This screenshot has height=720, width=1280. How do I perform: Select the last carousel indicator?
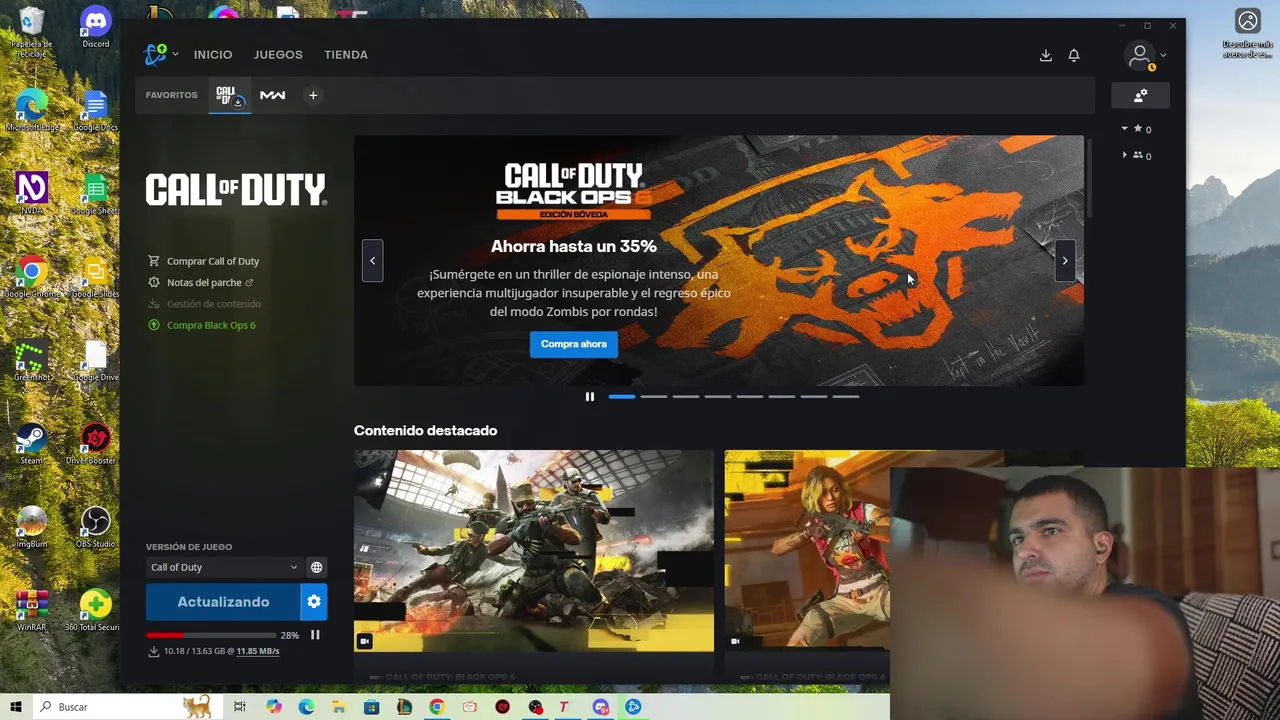846,397
